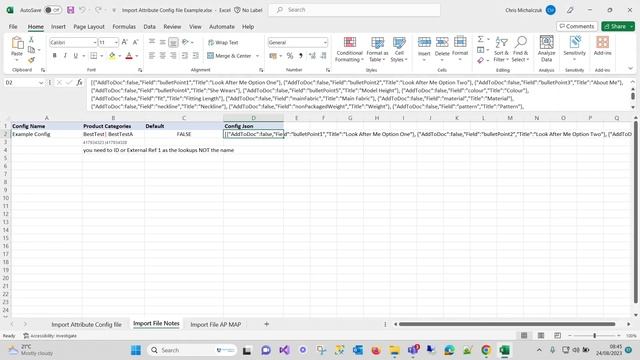The width and height of the screenshot is (640, 360).
Task: Click the zoom slider handle
Action: click(x=595, y=336)
